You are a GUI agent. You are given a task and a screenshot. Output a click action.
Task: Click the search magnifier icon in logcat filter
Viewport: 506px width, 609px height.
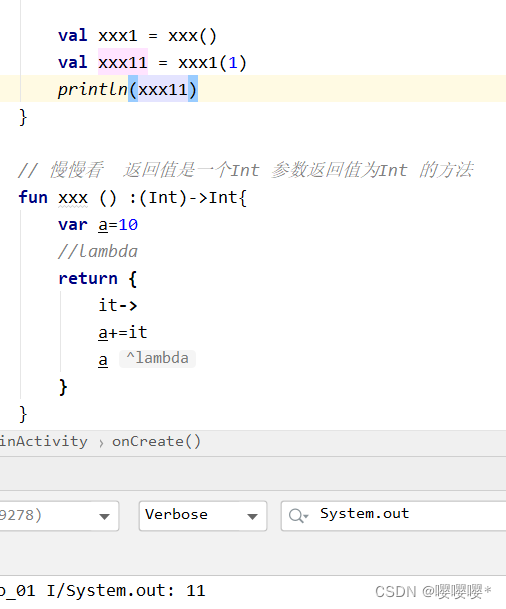point(296,516)
